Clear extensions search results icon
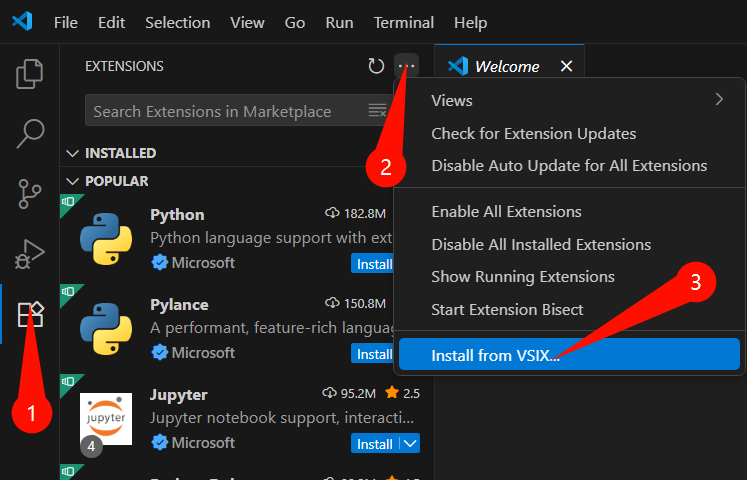The height and width of the screenshot is (480, 747). click(x=377, y=111)
